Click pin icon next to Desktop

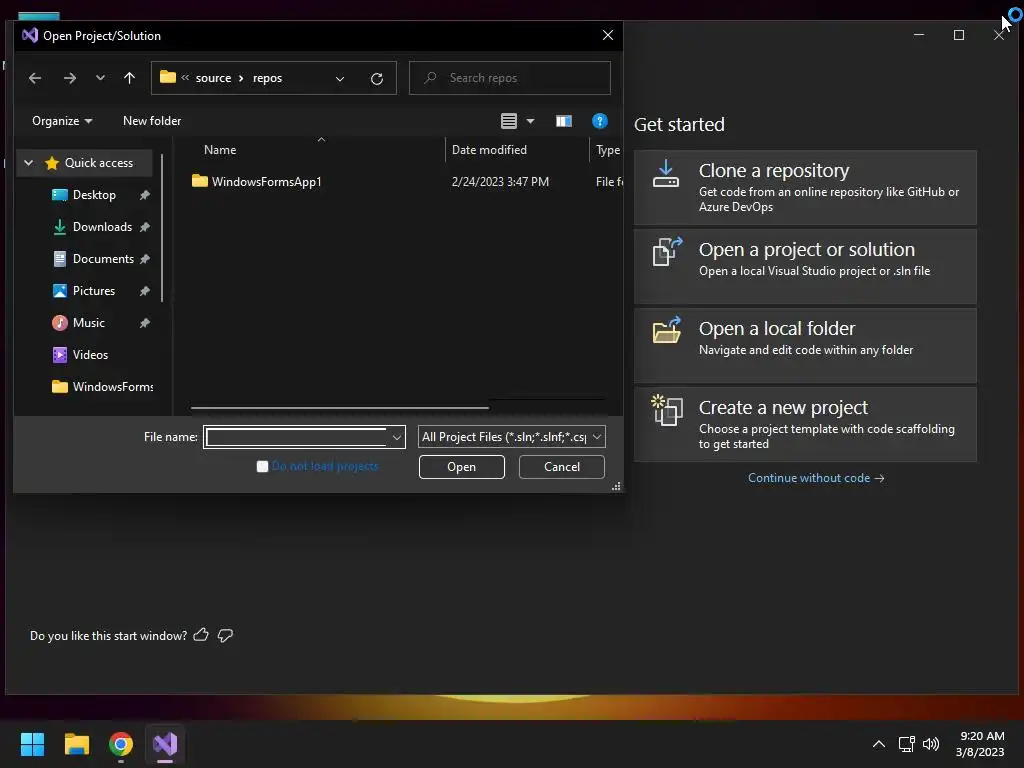(145, 195)
